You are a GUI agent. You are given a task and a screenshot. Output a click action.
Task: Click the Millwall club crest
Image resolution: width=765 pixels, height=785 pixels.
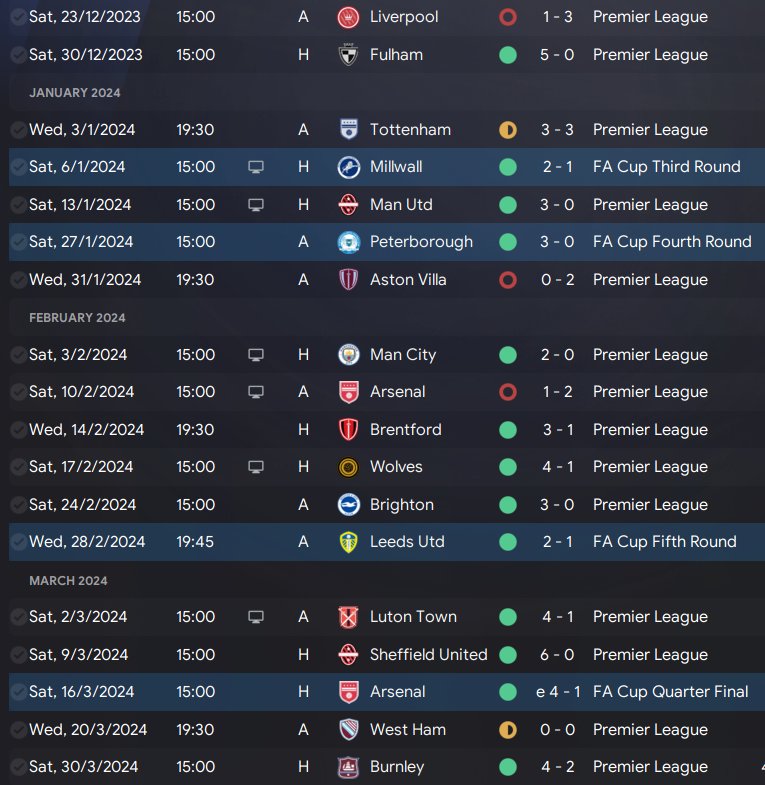click(x=349, y=167)
